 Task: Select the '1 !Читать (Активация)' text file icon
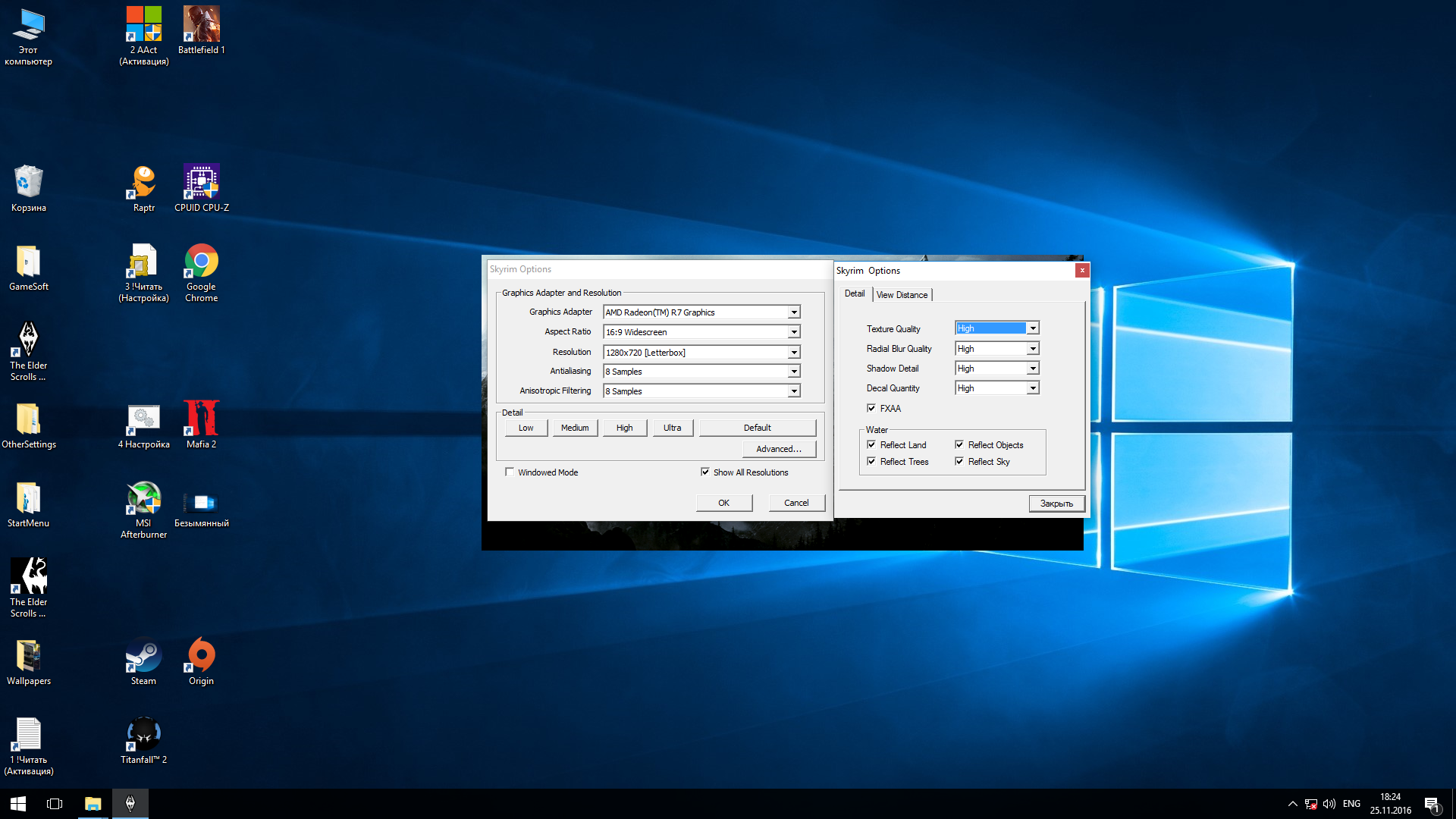pos(29,746)
